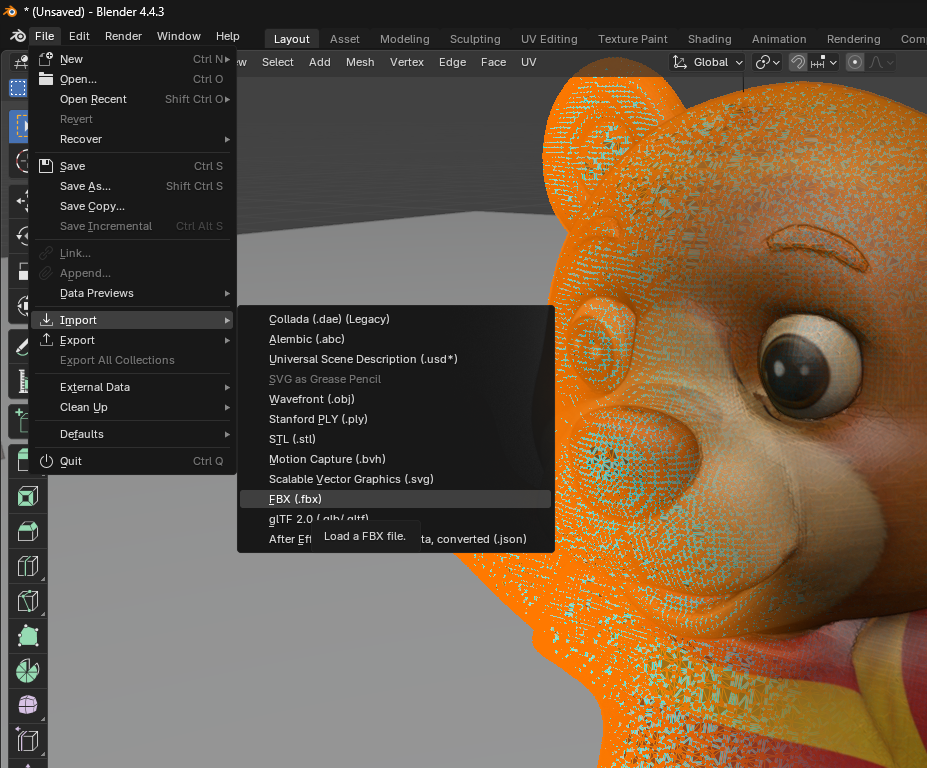
Task: Choose STL (.stl) import option
Action: (x=395, y=439)
